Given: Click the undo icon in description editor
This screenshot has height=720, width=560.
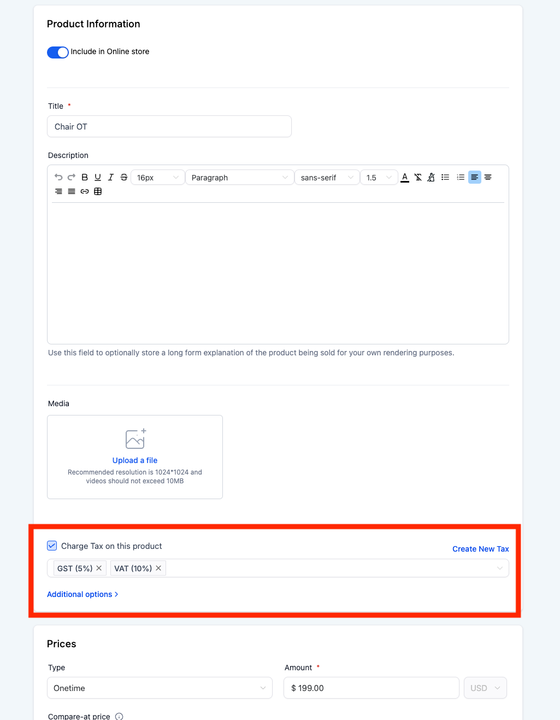Looking at the screenshot, I should pyautogui.click(x=58, y=177).
